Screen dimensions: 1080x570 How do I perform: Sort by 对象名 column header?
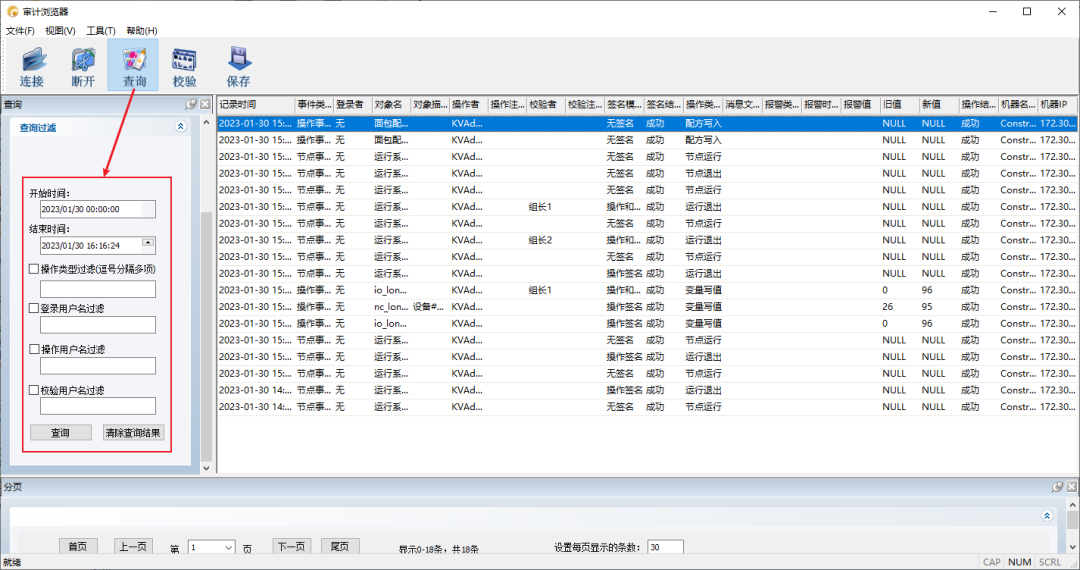[x=391, y=105]
